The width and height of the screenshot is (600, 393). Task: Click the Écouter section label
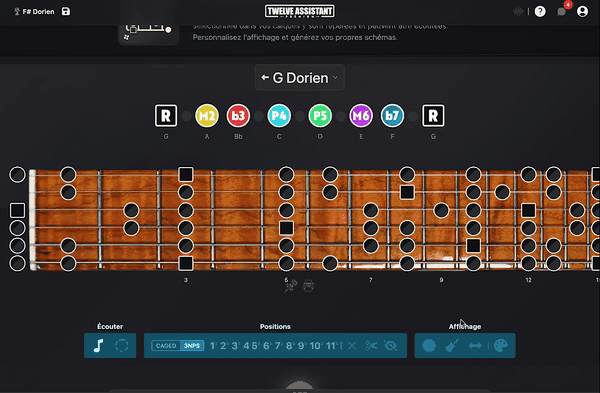pos(110,326)
